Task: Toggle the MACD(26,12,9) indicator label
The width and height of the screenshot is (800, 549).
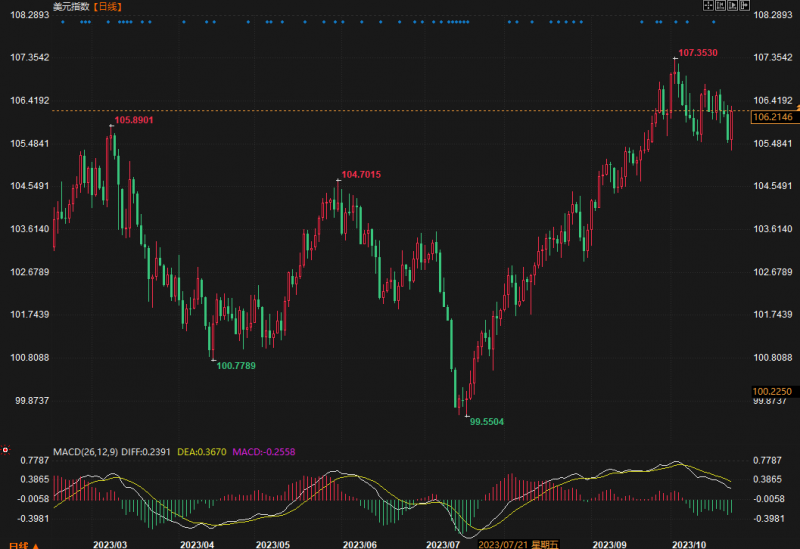Action: tap(85, 452)
